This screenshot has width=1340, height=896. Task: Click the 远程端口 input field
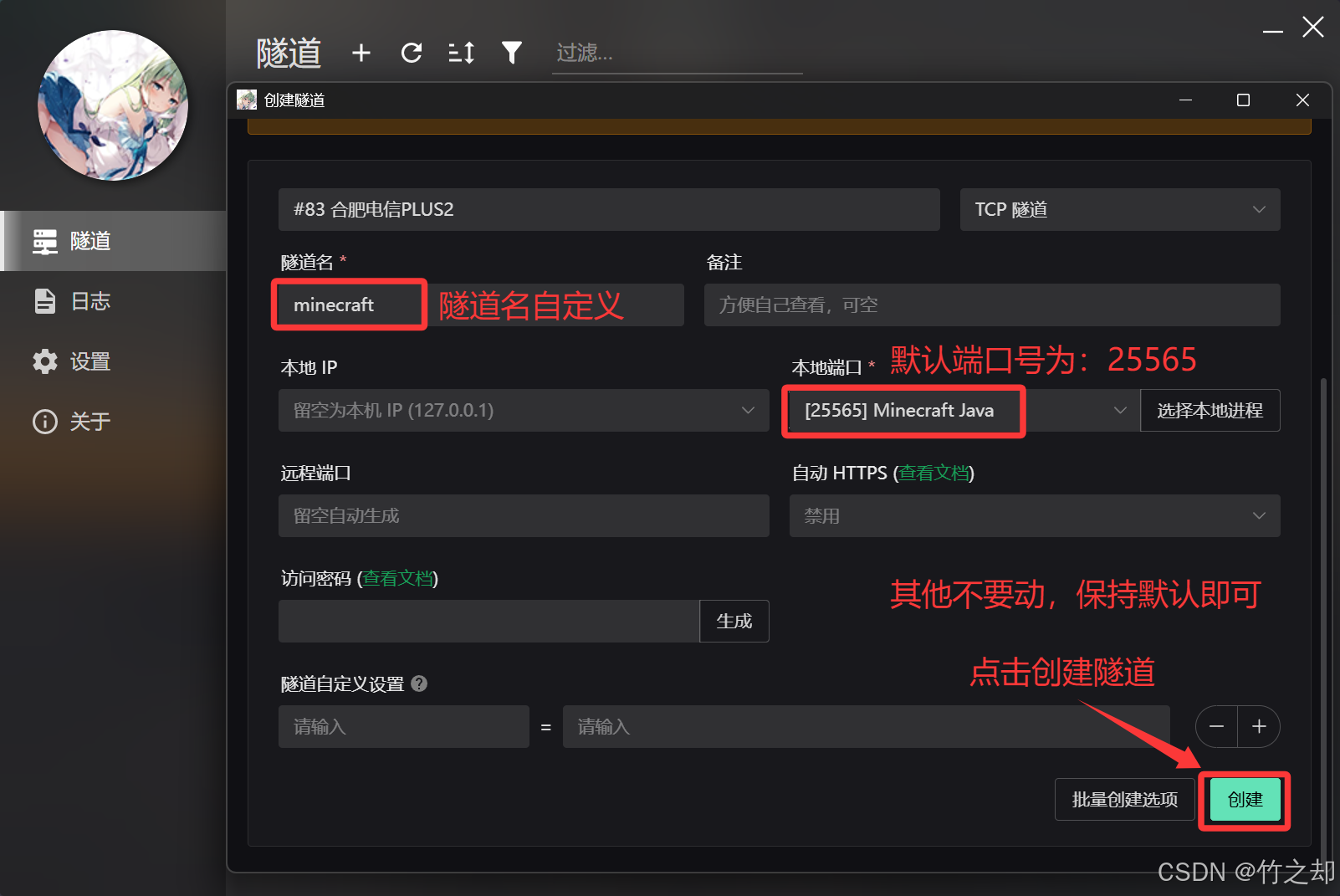point(524,515)
